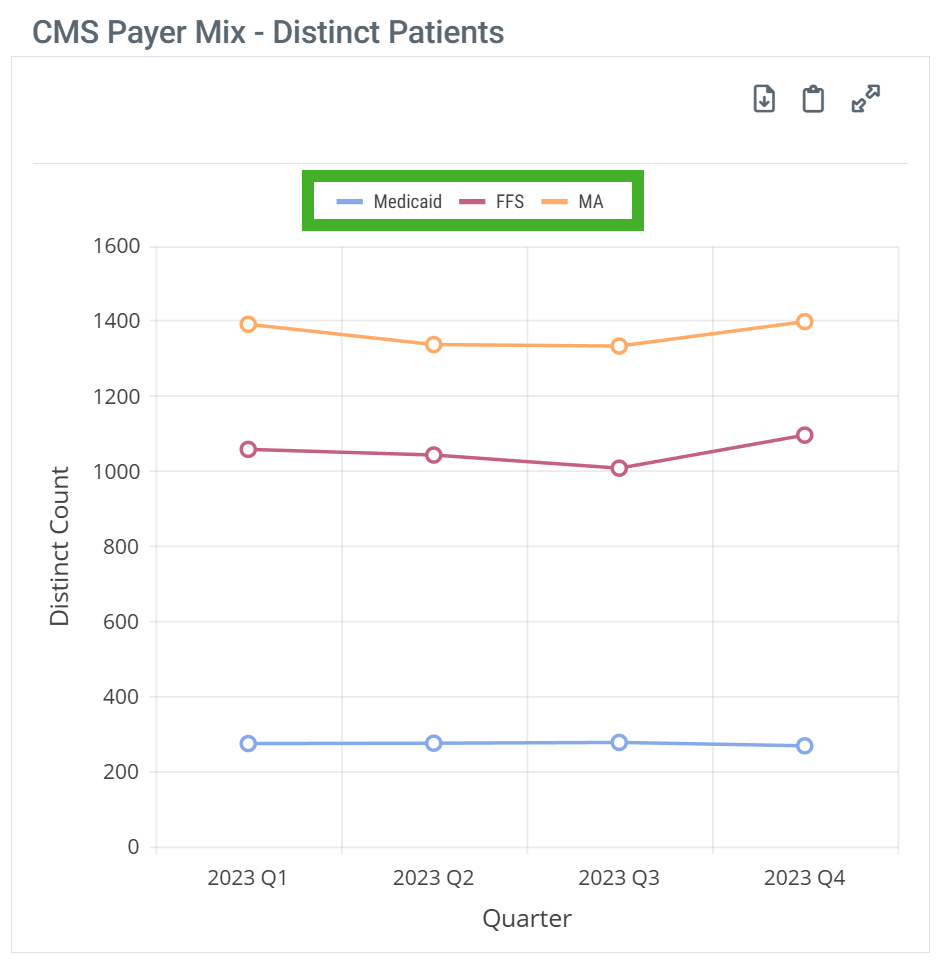939x964 pixels.
Task: Click the Medicaid point at 2023 Q4
Action: point(805,746)
